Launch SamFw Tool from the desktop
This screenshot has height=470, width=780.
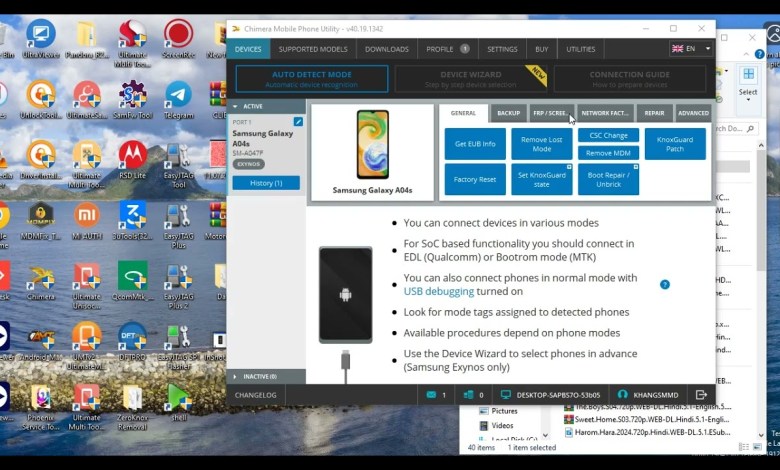click(133, 99)
